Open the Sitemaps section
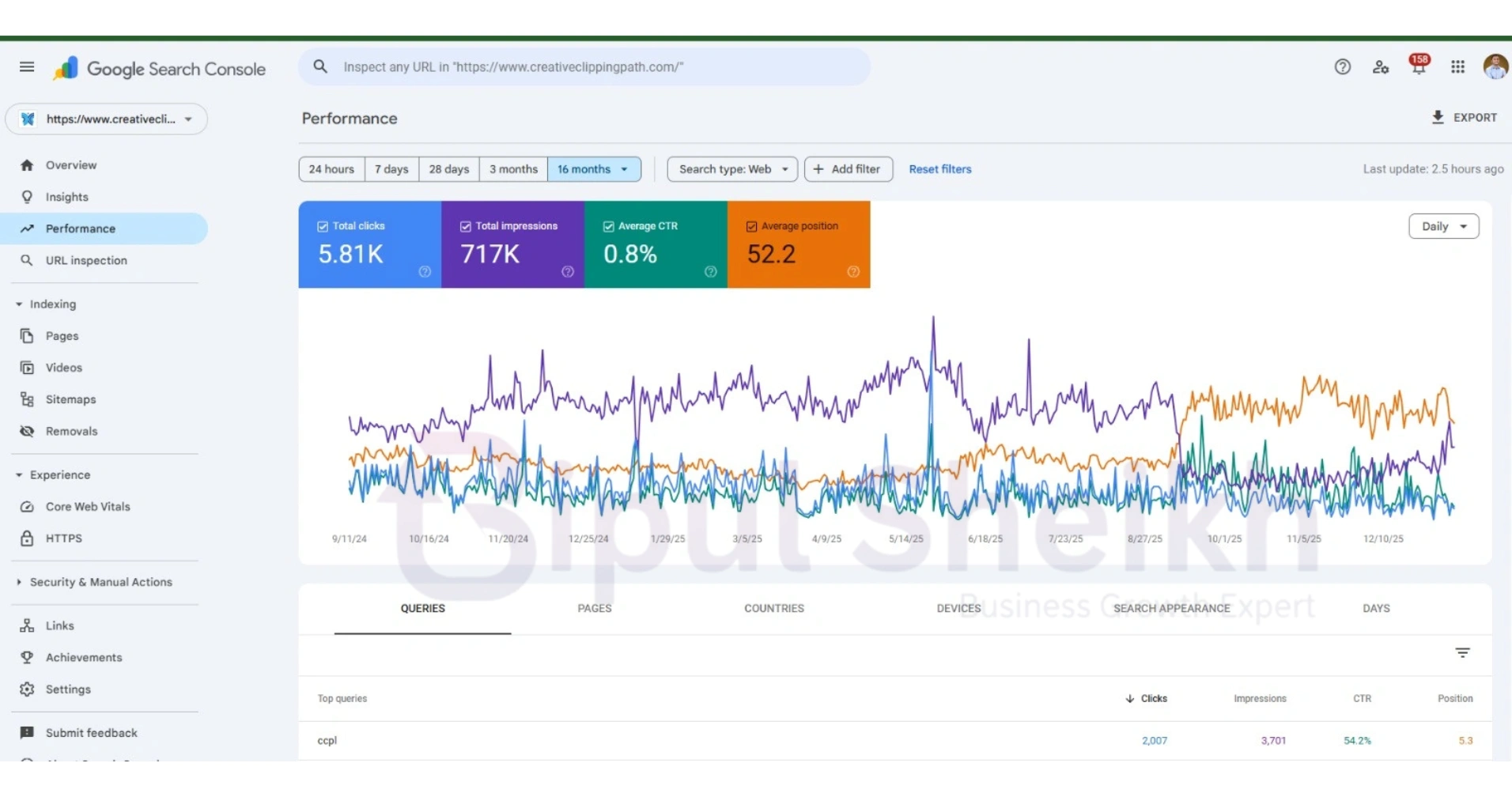The height and width of the screenshot is (797, 1512). point(70,398)
